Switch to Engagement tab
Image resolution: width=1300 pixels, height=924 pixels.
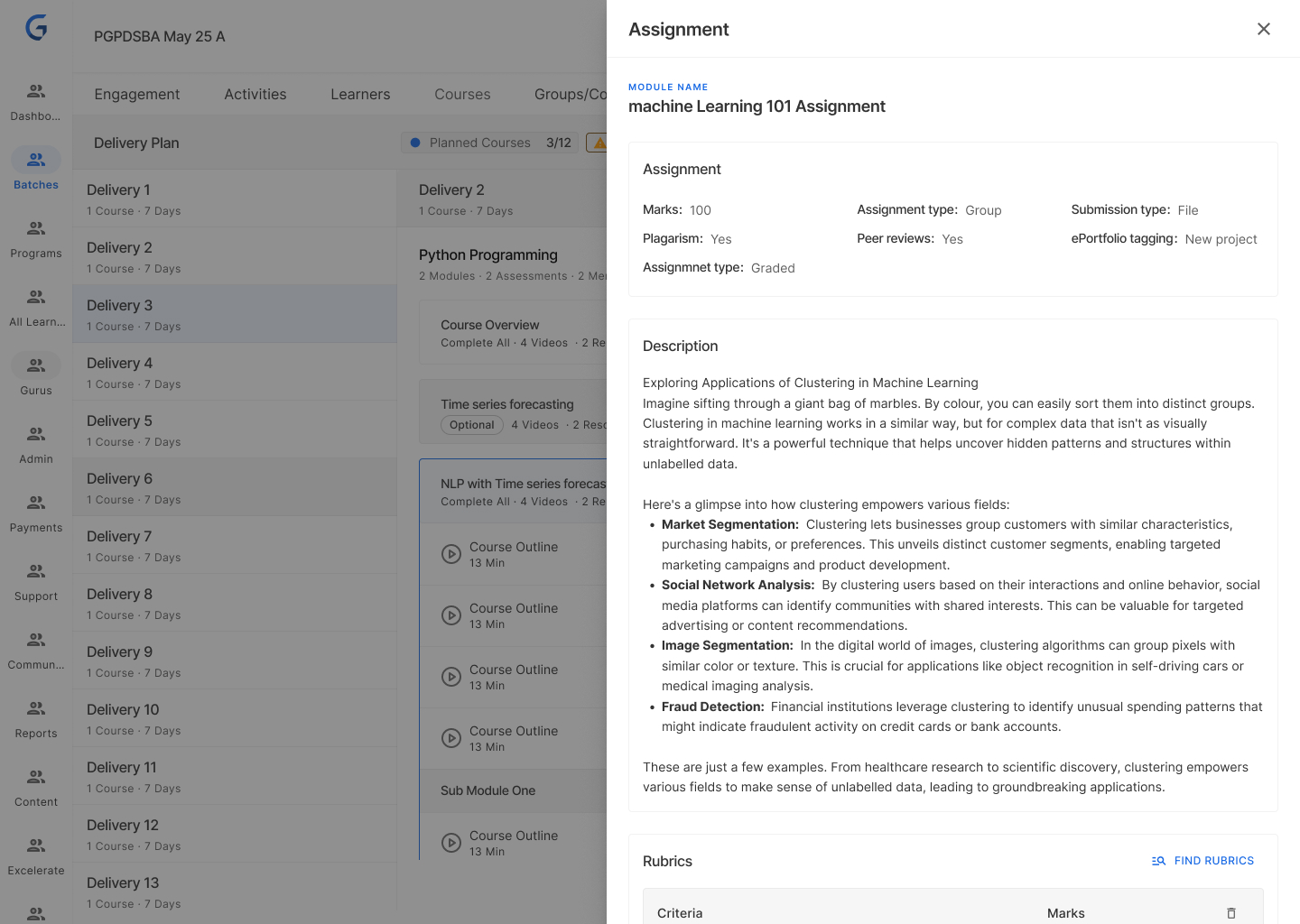[137, 94]
